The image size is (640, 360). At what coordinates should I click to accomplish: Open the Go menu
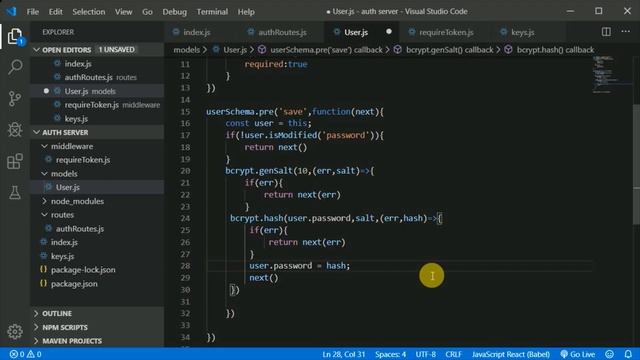[147, 11]
